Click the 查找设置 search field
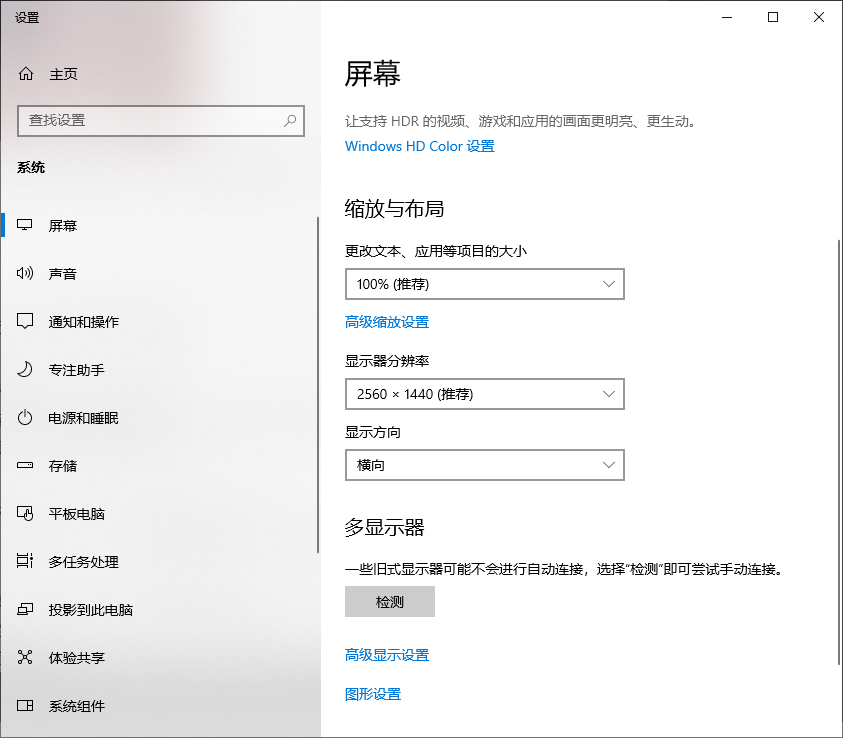The image size is (843, 738). coord(160,120)
